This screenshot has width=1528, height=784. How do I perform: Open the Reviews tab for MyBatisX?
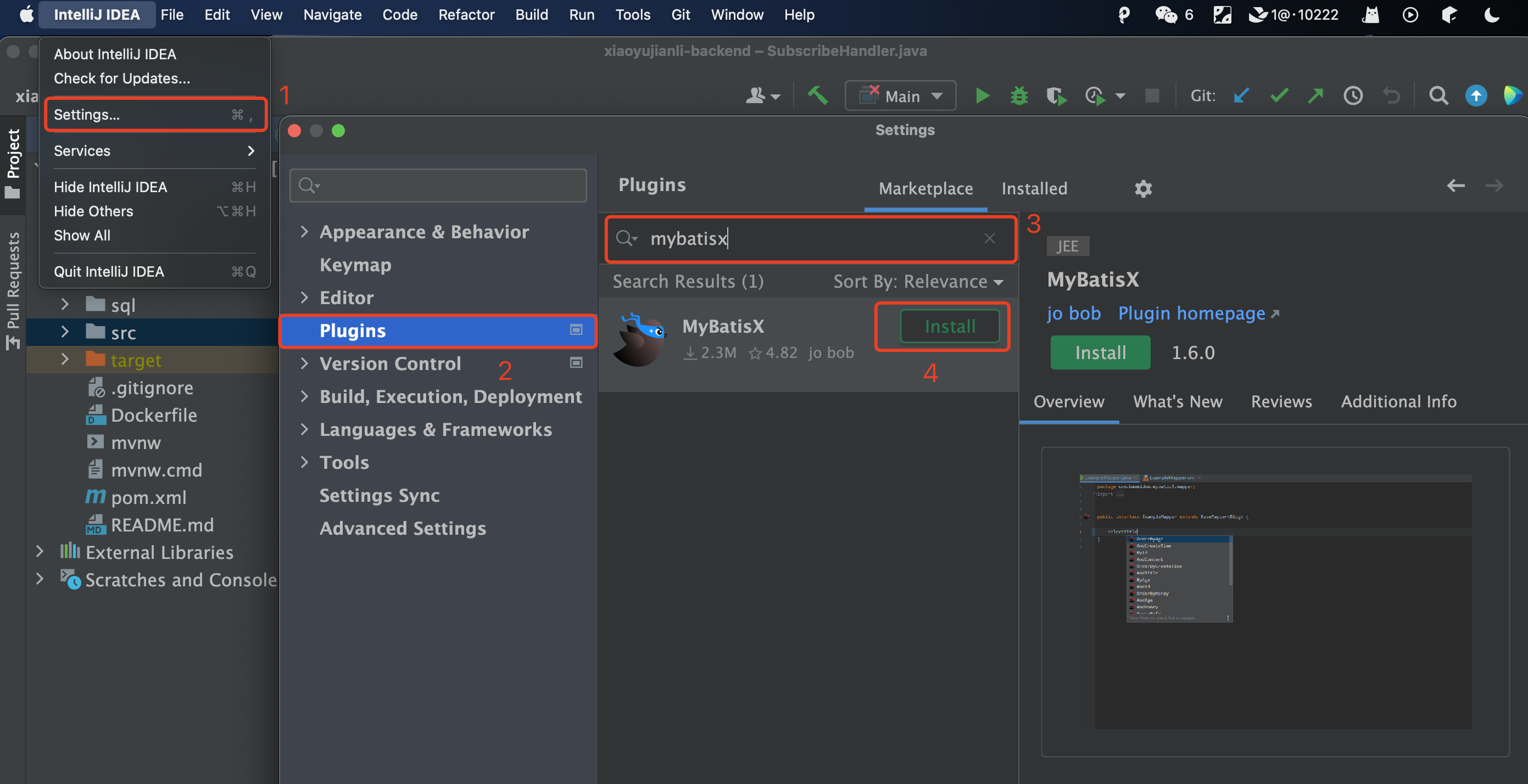click(1281, 401)
